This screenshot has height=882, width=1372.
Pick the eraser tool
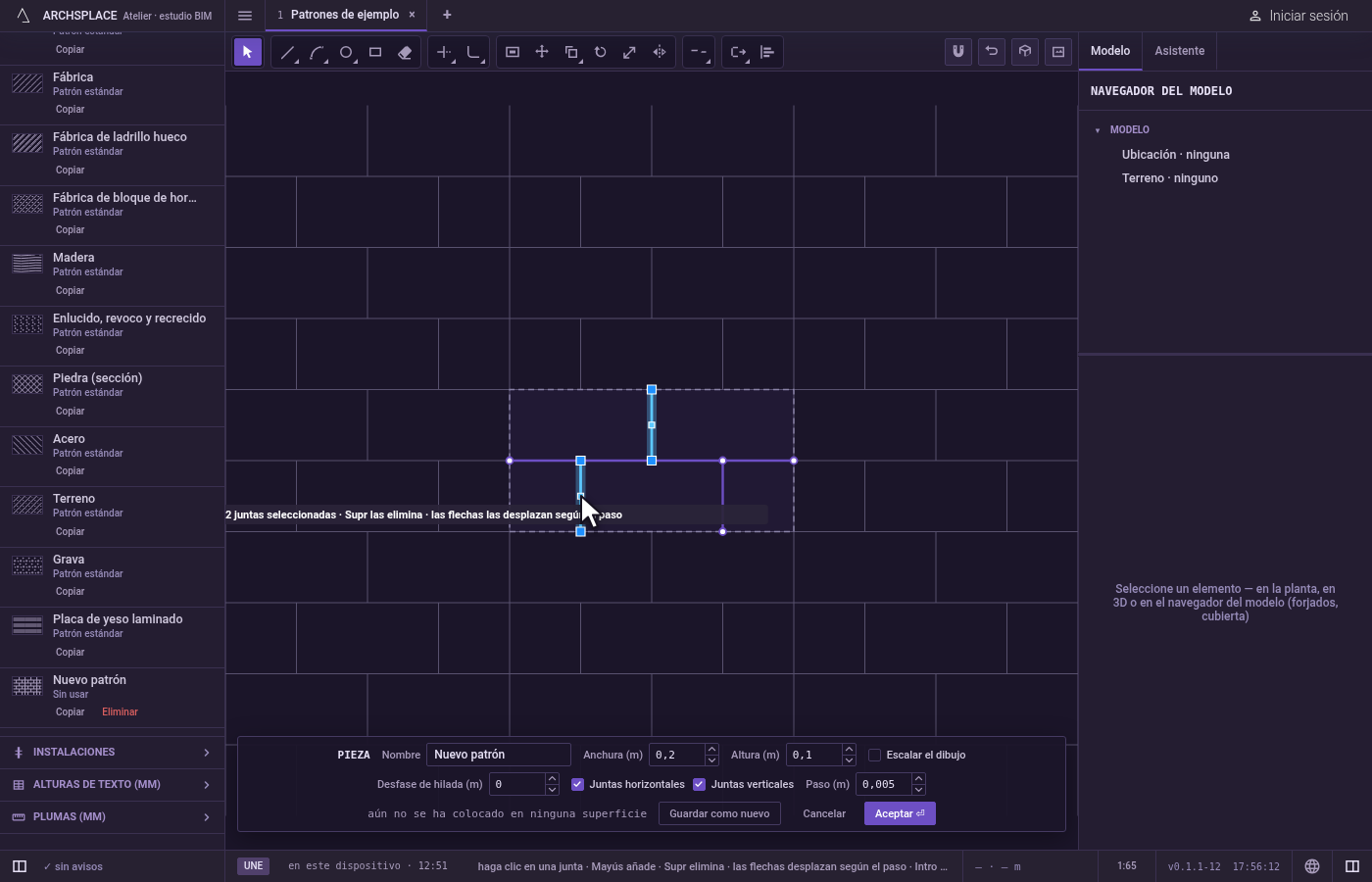[x=405, y=52]
